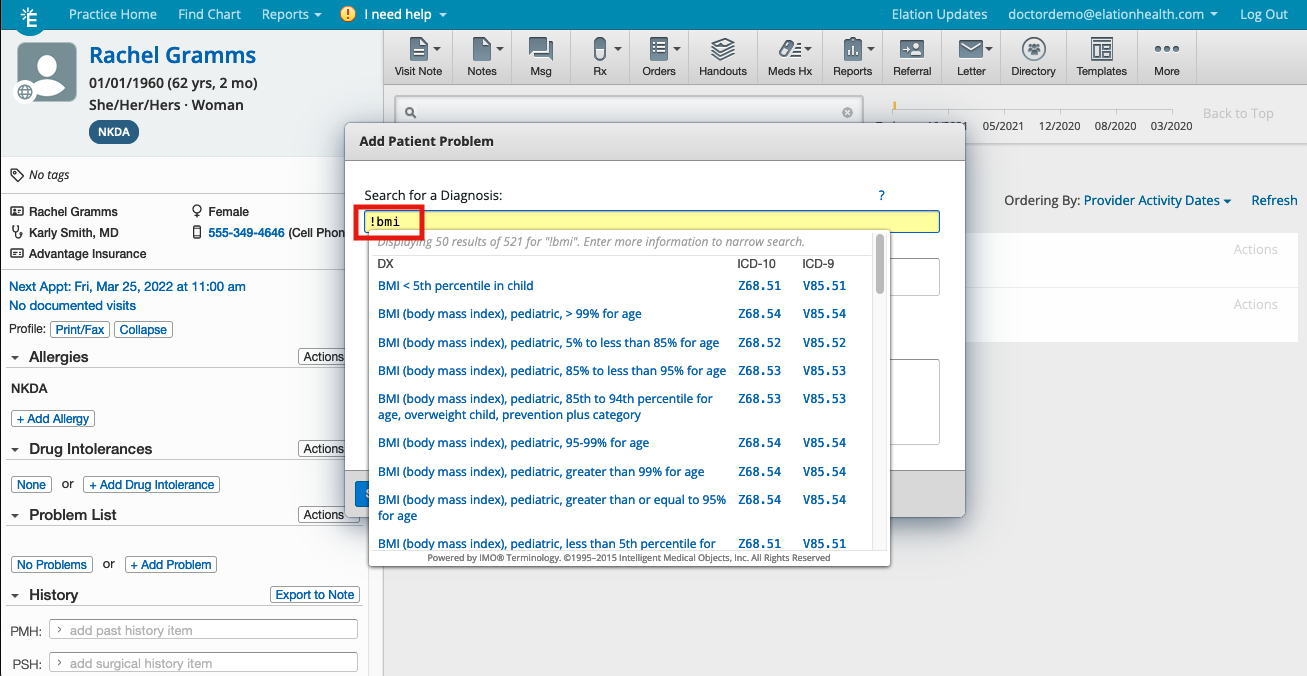Viewport: 1307px width, 676px height.
Task: Collapse the Problem List section
Action: [16, 516]
